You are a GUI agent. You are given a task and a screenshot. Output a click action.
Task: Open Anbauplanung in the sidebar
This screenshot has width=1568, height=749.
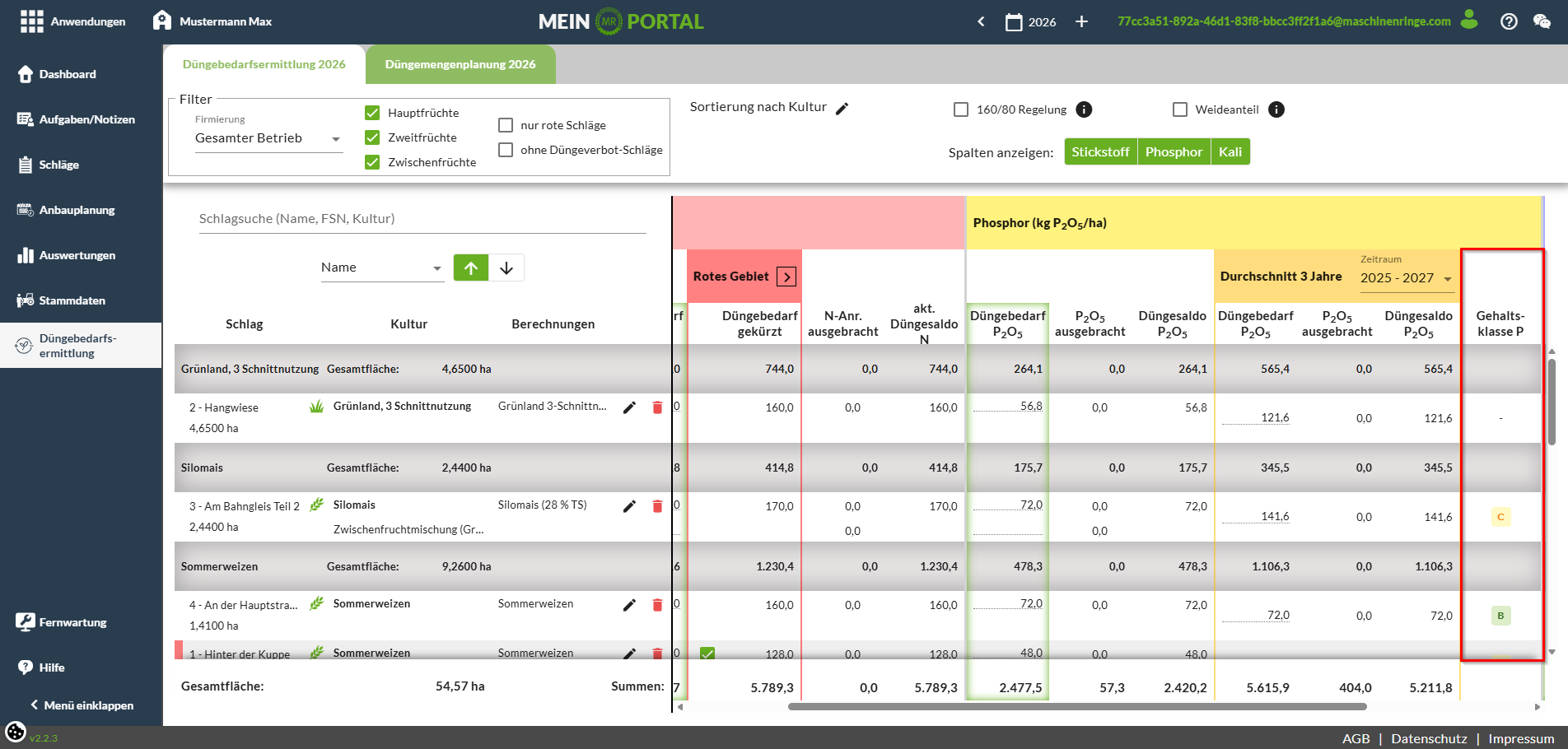point(77,210)
